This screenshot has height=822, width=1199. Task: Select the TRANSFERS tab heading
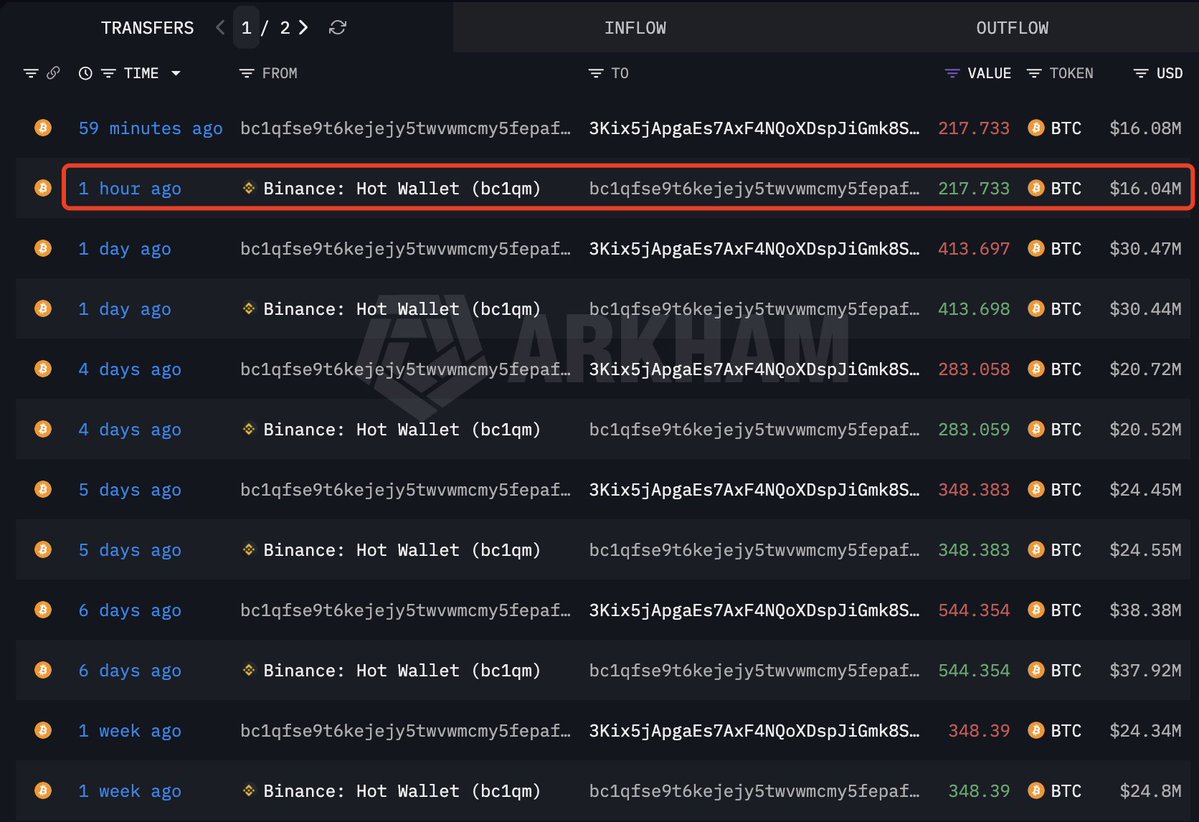pyautogui.click(x=148, y=28)
